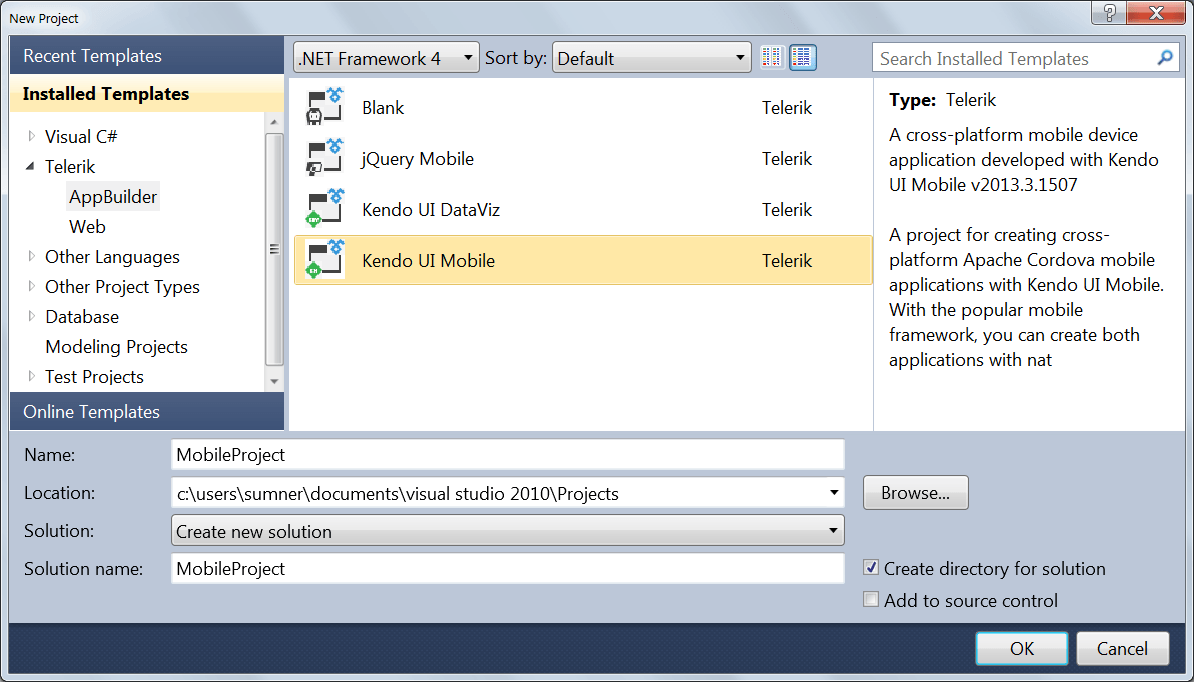Select the Kendo UI DataViz template name
Viewport: 1194px width, 682px height.
(x=431, y=209)
